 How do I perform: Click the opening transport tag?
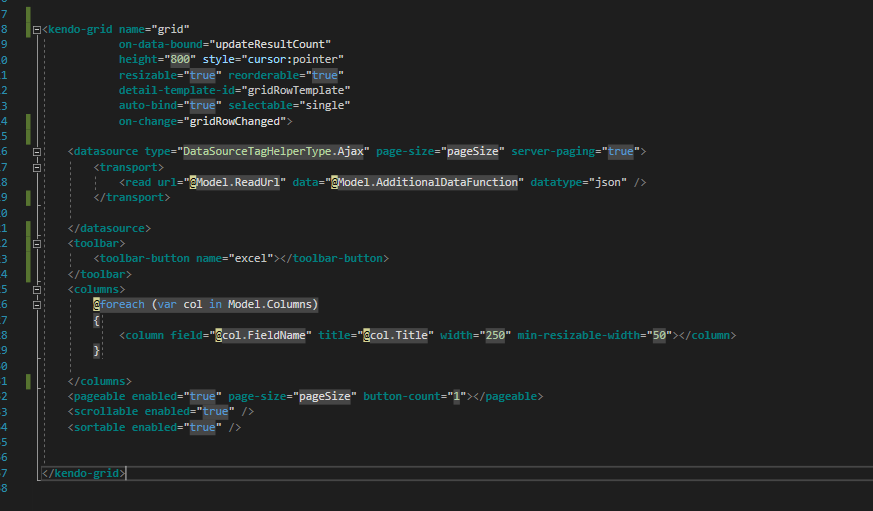129,167
